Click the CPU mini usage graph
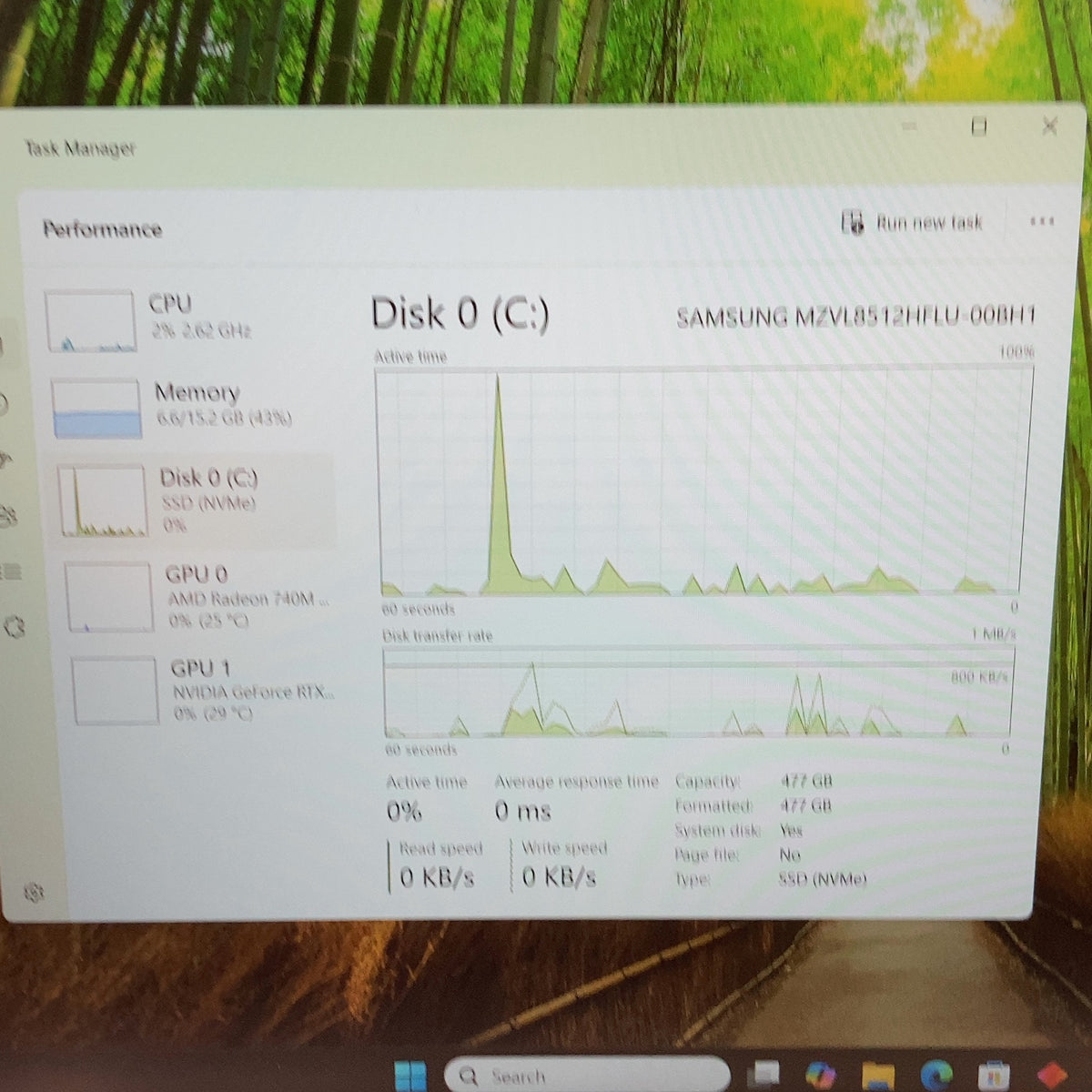Viewport: 1092px width, 1092px height. [x=90, y=321]
